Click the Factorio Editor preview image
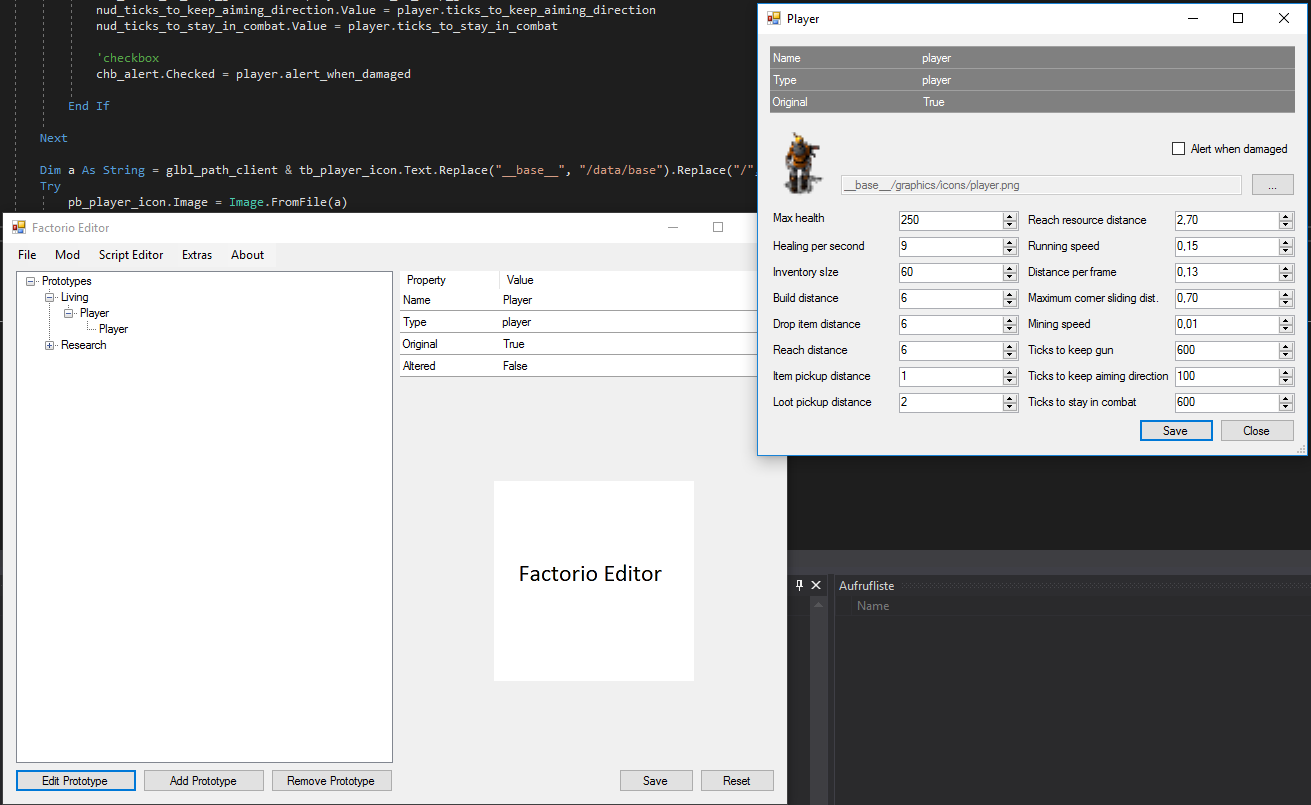 click(594, 581)
